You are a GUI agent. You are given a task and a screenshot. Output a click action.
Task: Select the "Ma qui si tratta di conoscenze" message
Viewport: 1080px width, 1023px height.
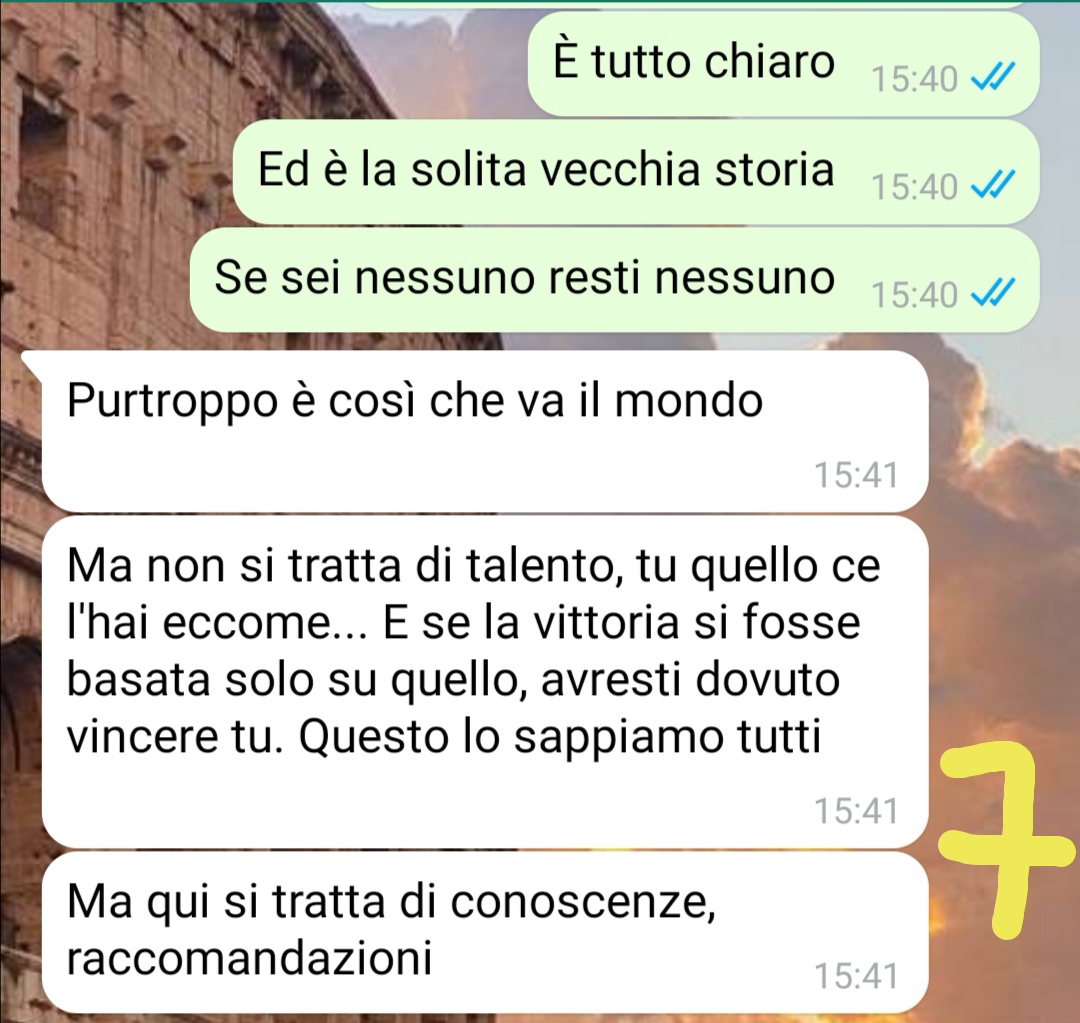(485, 932)
